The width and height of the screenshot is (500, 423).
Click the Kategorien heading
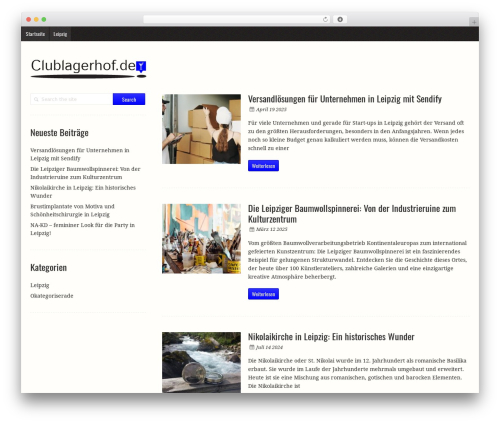coord(48,268)
